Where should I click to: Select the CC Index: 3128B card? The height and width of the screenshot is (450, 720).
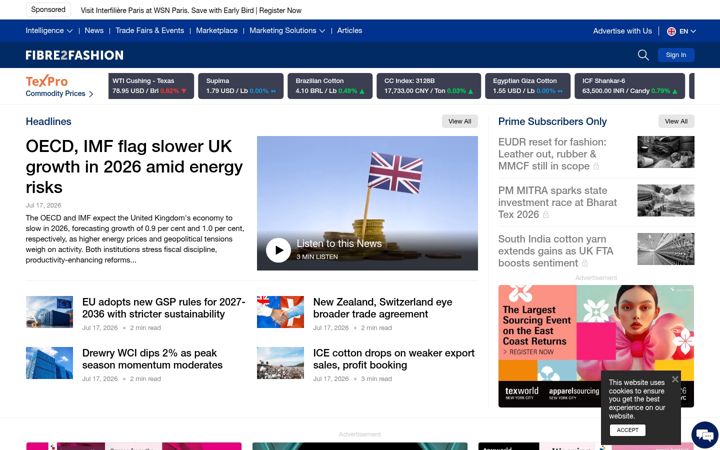[x=429, y=86]
